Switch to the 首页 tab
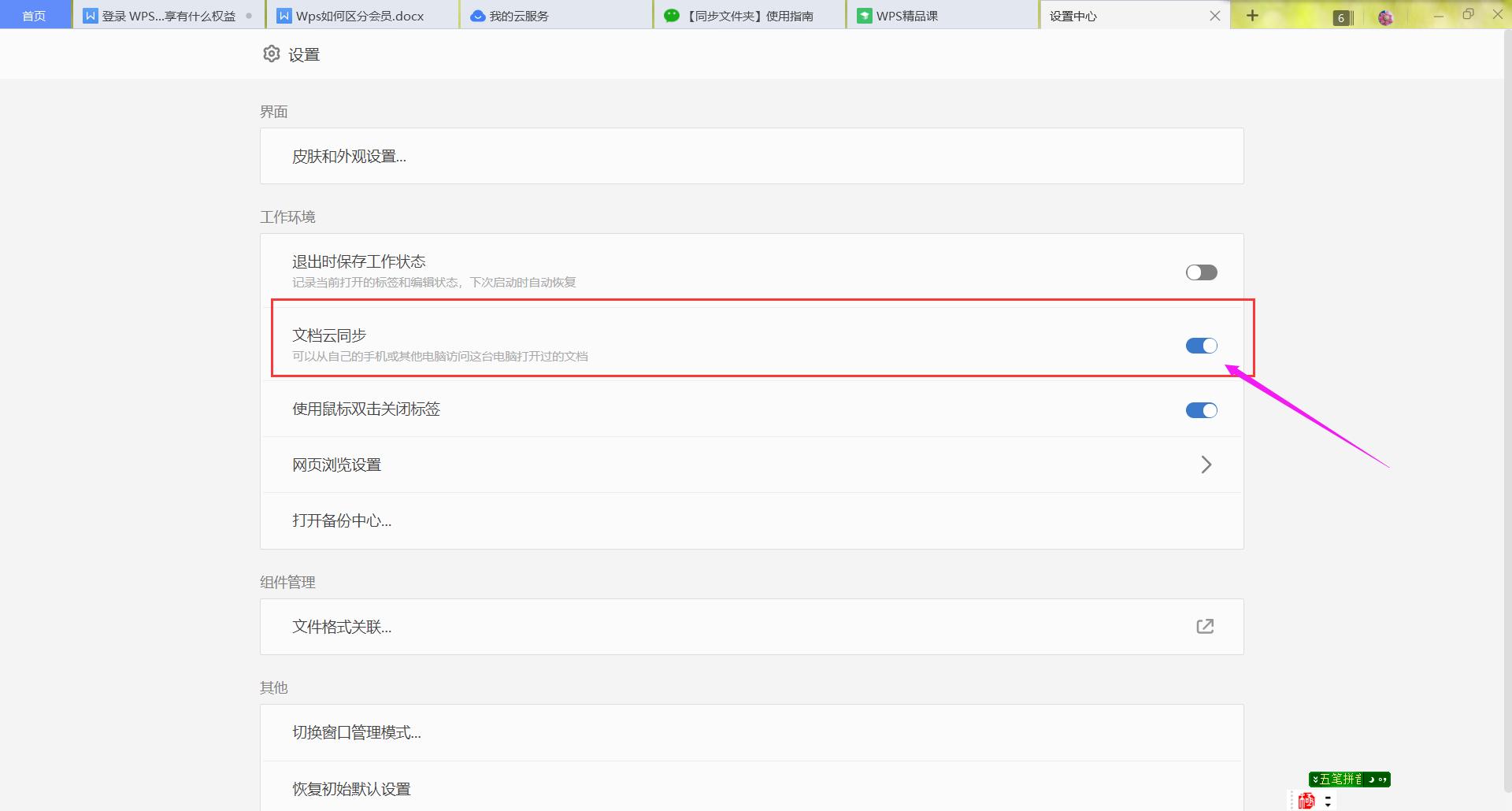 coord(35,14)
